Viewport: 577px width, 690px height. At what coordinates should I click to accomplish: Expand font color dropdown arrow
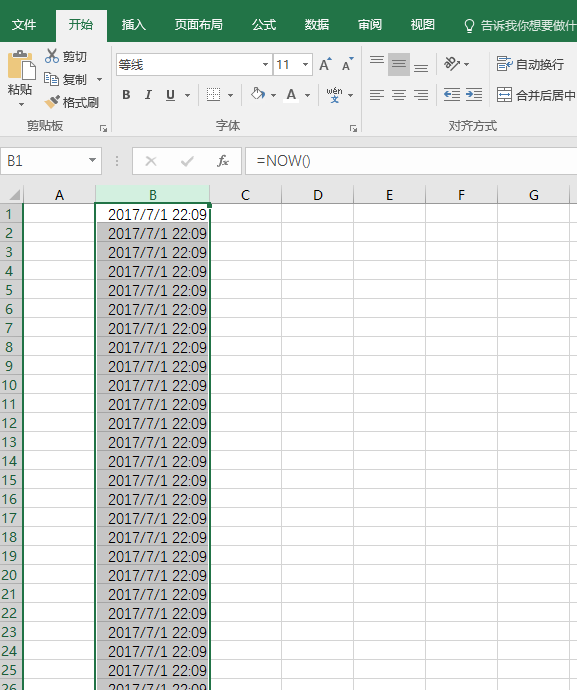point(307,95)
